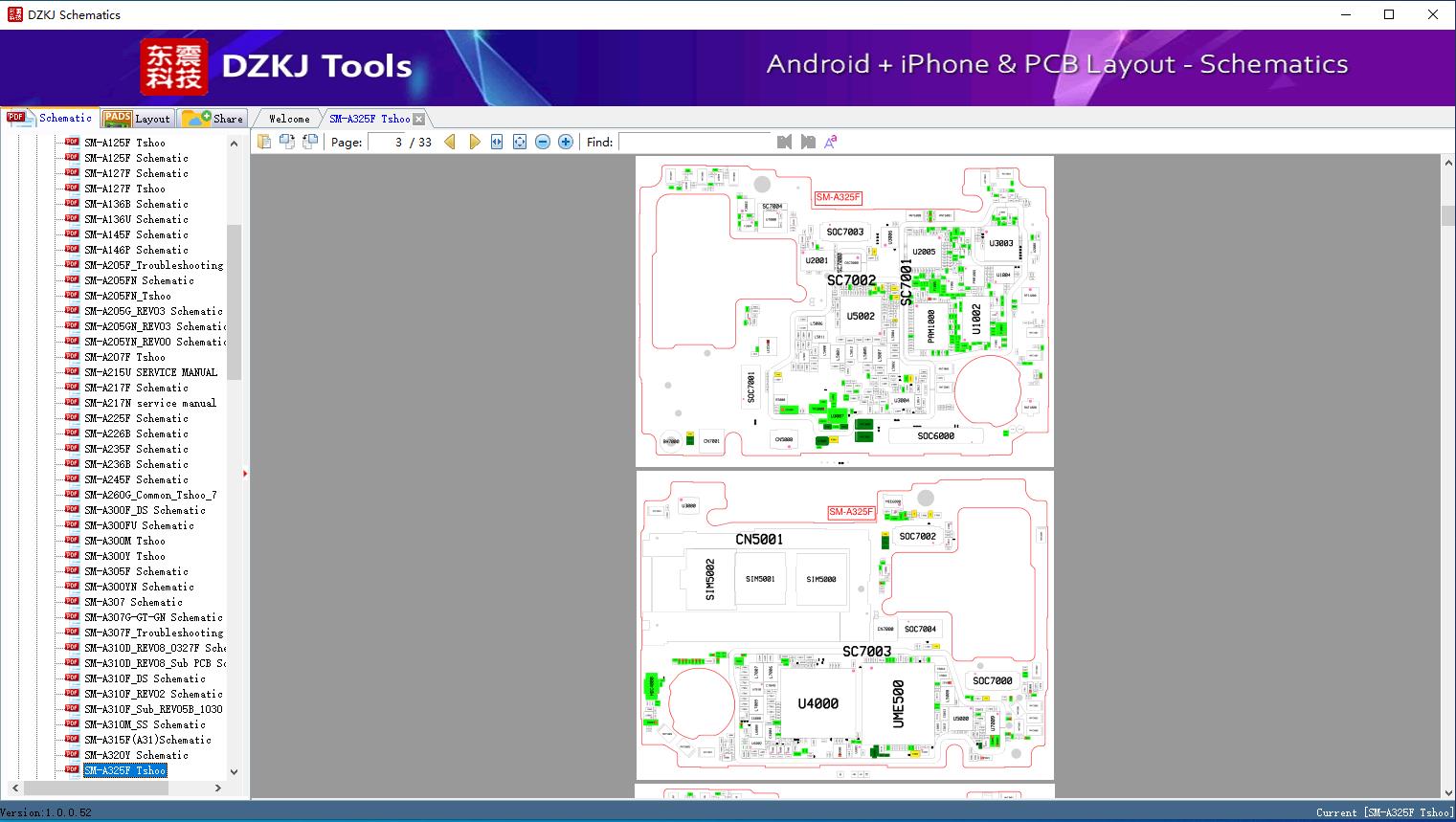1456x822 pixels.
Task: Select SM-A205FN Schematic entry
Action: click(139, 280)
